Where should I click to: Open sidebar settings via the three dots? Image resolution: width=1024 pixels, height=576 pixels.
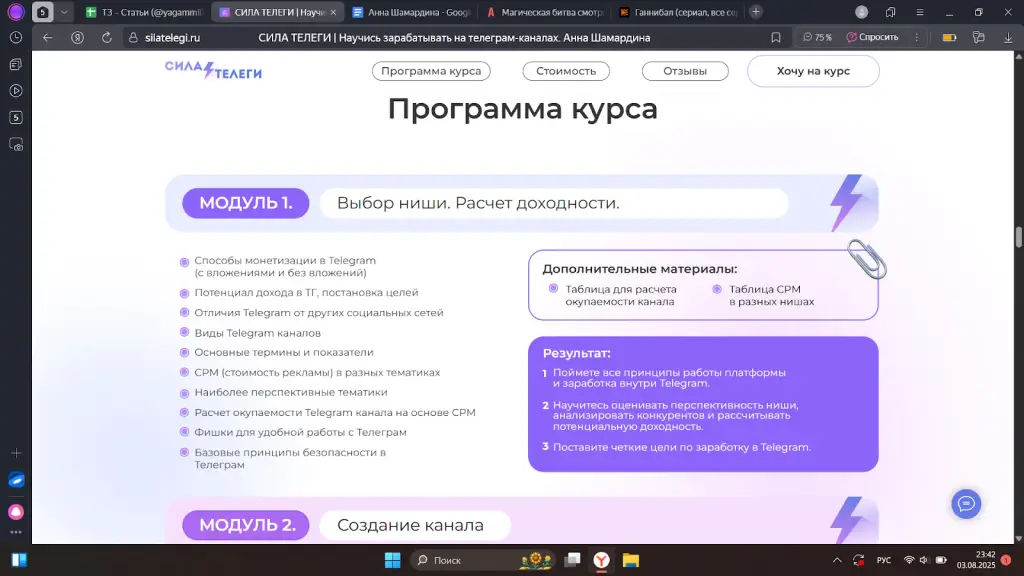[x=16, y=532]
